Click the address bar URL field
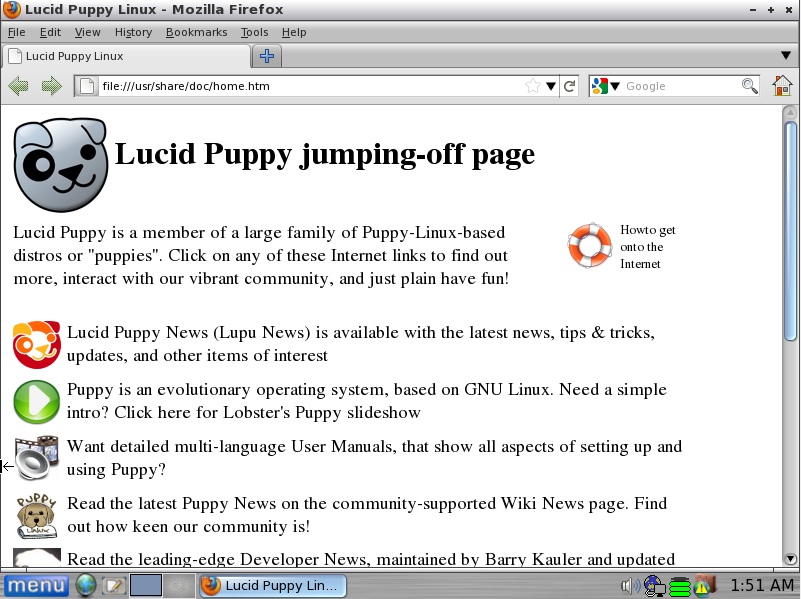This screenshot has width=801, height=599. tap(312, 86)
